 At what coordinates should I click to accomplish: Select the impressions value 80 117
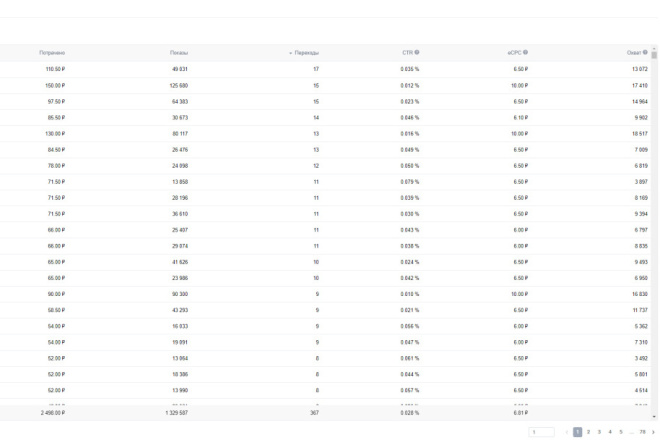180,133
